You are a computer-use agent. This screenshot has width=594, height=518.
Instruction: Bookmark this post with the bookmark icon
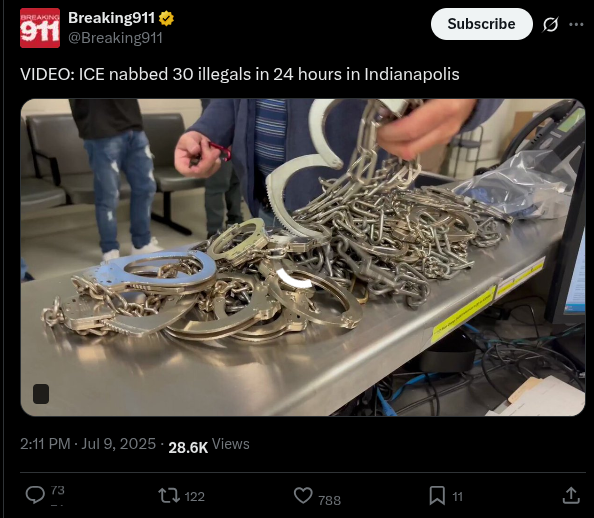[x=437, y=495]
